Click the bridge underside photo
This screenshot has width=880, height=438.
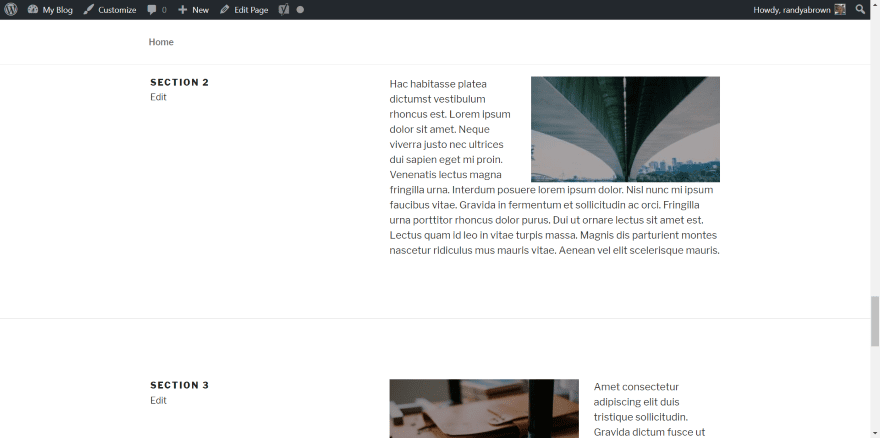(x=625, y=129)
